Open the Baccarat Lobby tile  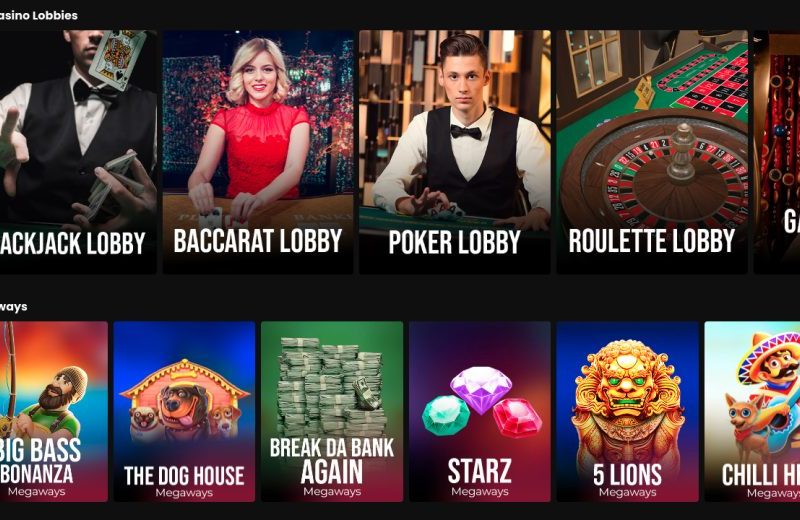tap(258, 152)
